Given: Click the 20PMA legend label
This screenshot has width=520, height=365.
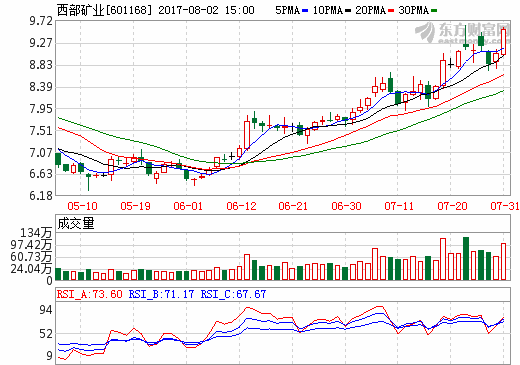Looking at the screenshot, I should click(371, 10).
